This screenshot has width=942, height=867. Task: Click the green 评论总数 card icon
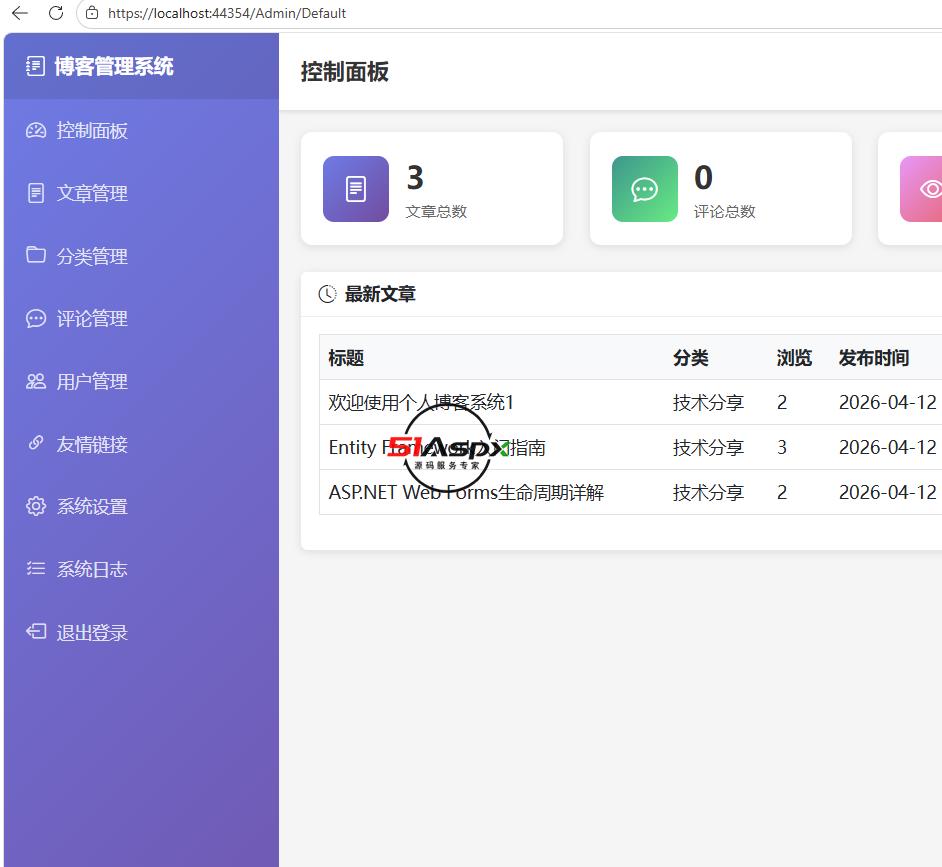(645, 189)
